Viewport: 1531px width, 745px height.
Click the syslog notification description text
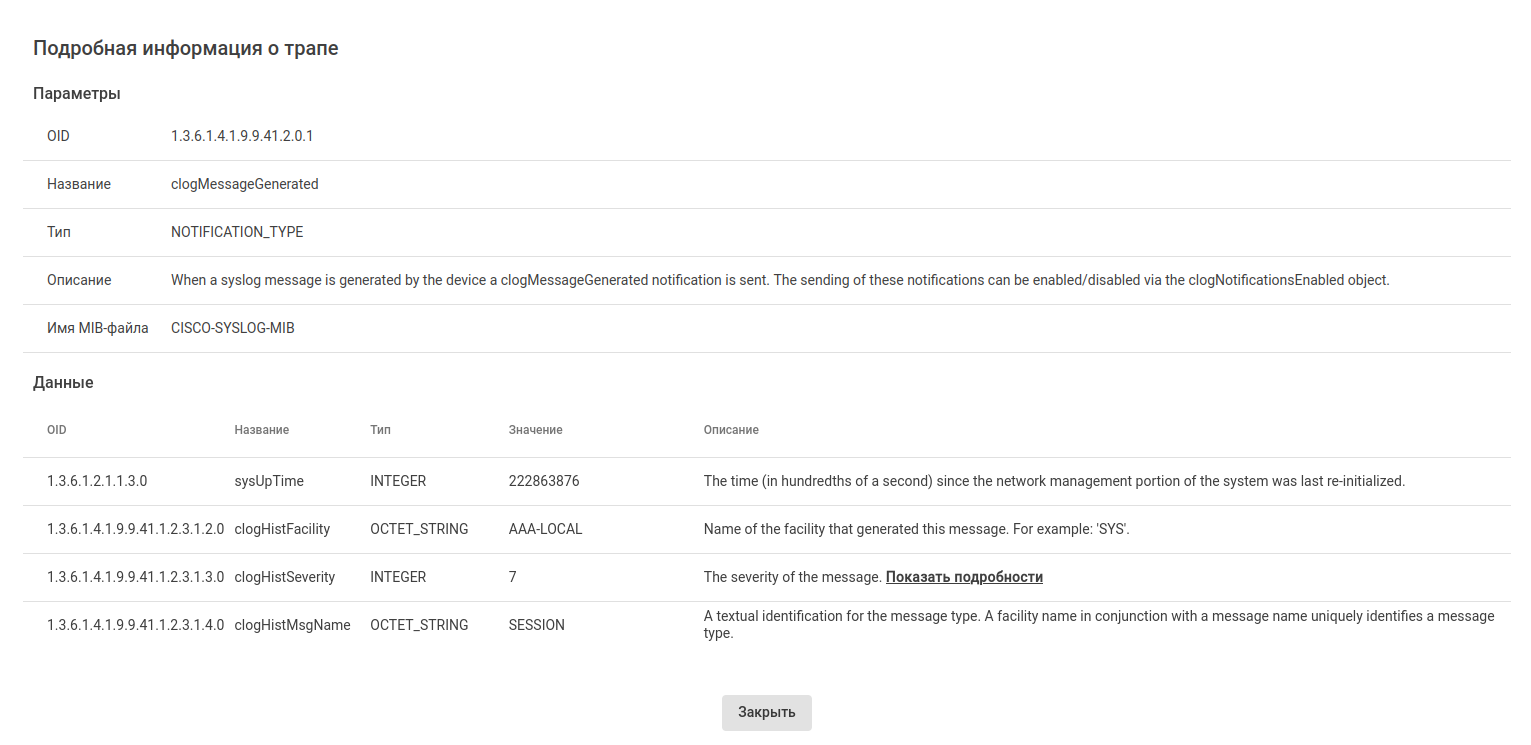coord(780,280)
